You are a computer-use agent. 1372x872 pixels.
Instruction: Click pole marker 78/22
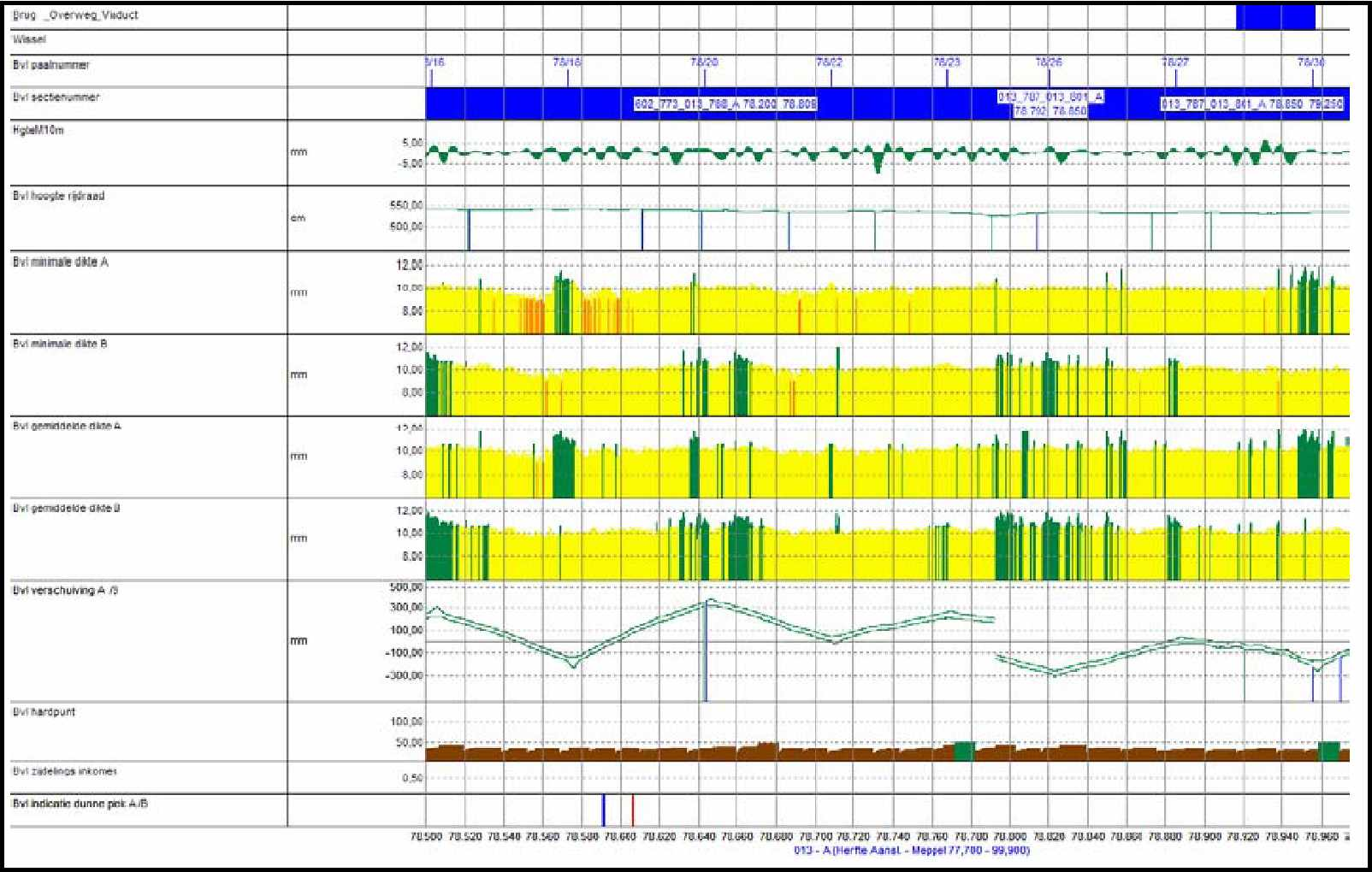(x=830, y=63)
